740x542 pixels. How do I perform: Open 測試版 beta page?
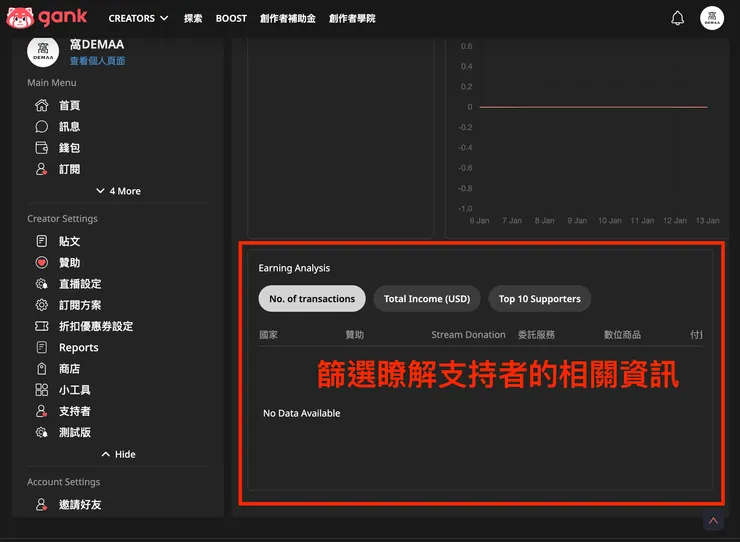75,432
